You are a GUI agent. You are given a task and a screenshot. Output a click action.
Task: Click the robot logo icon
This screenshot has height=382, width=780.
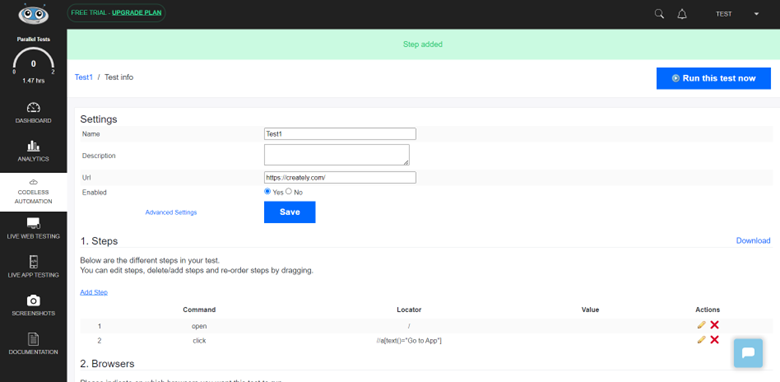(x=33, y=14)
